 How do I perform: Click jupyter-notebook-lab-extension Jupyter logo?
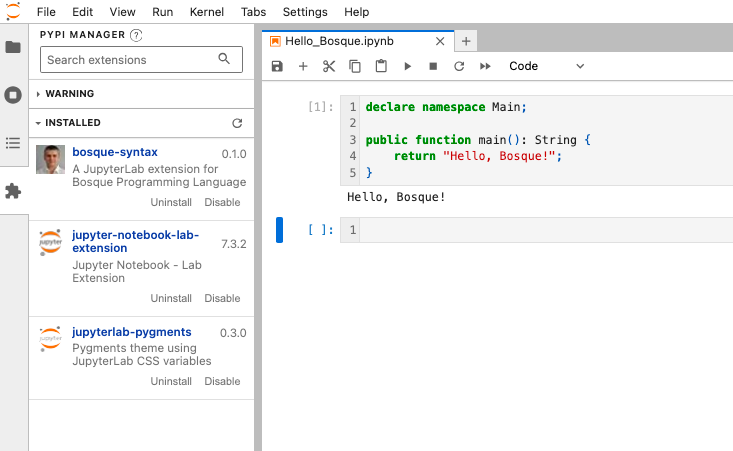click(x=50, y=242)
